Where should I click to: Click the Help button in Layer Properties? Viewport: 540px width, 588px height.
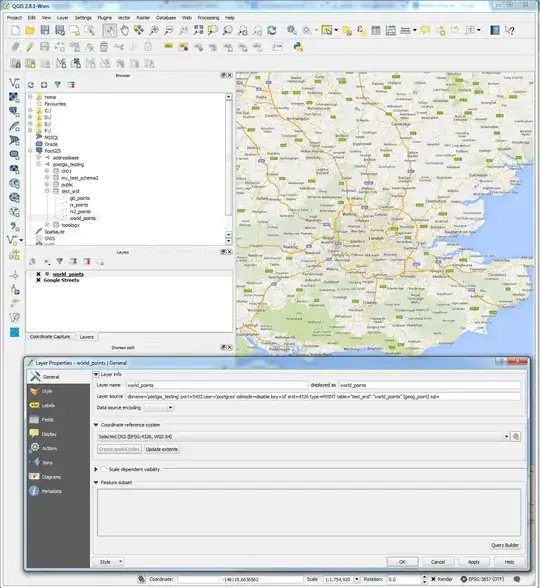tap(509, 562)
